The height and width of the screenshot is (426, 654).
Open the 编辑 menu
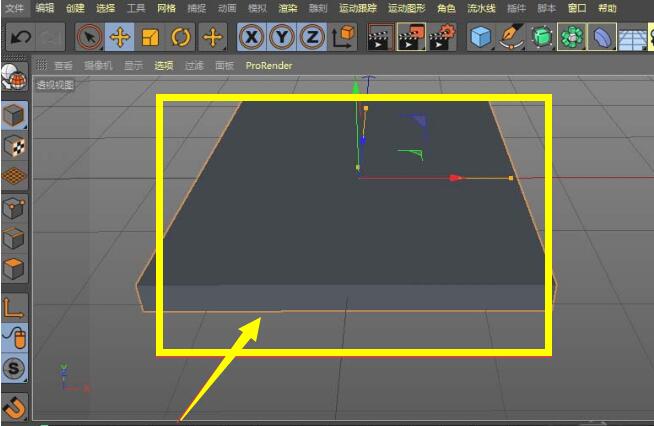pos(45,8)
